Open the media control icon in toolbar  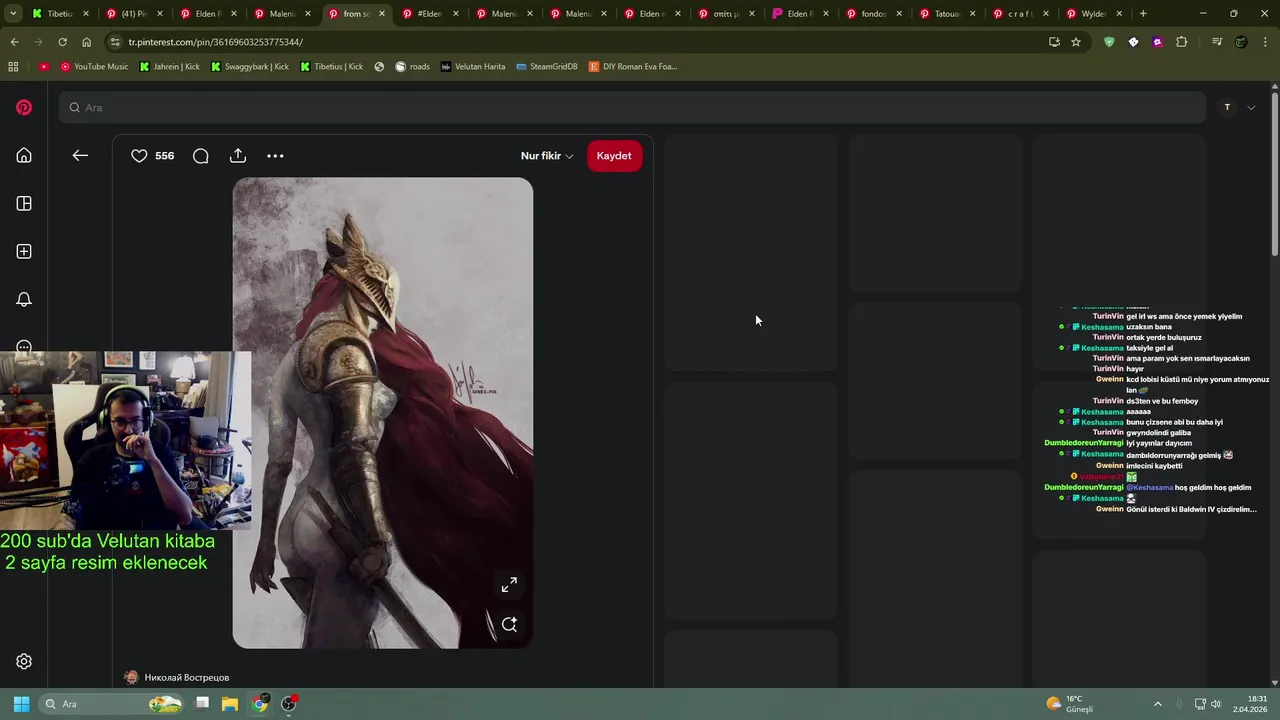click(1216, 42)
